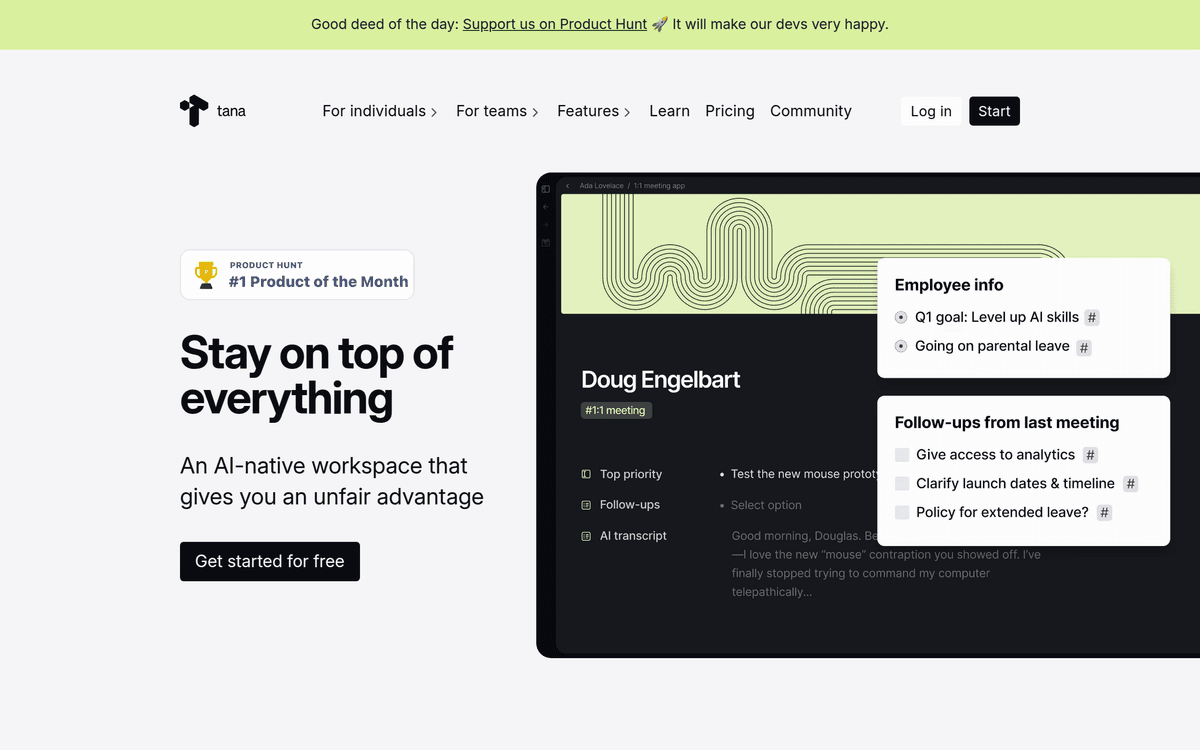Expand the Features navigation dropdown
Viewport: 1200px width, 750px height.
point(593,111)
